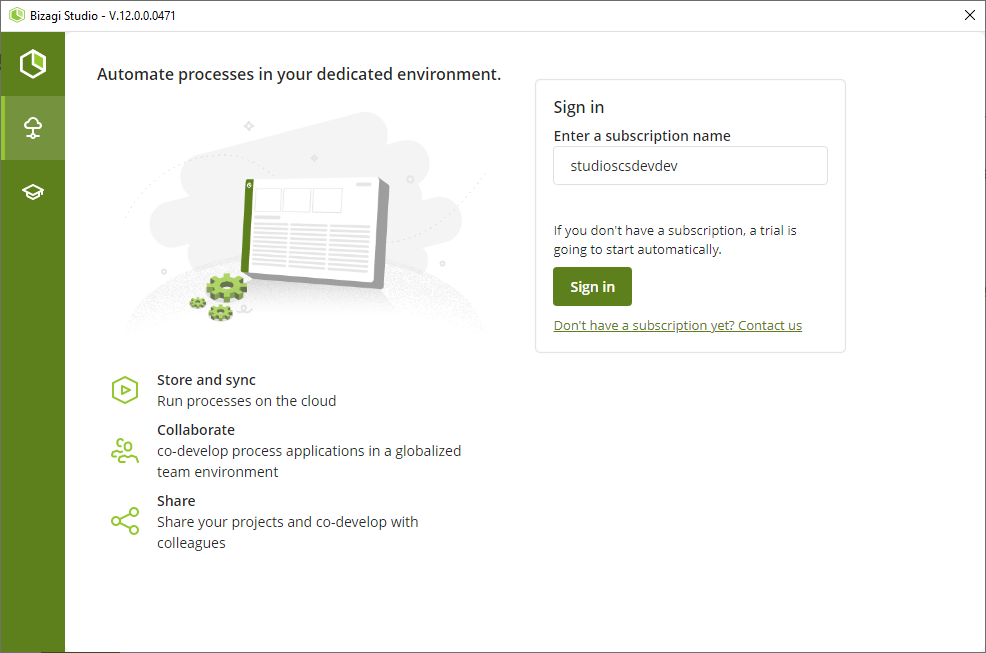Open the graduation cap learning section
986x653 pixels.
click(x=33, y=192)
